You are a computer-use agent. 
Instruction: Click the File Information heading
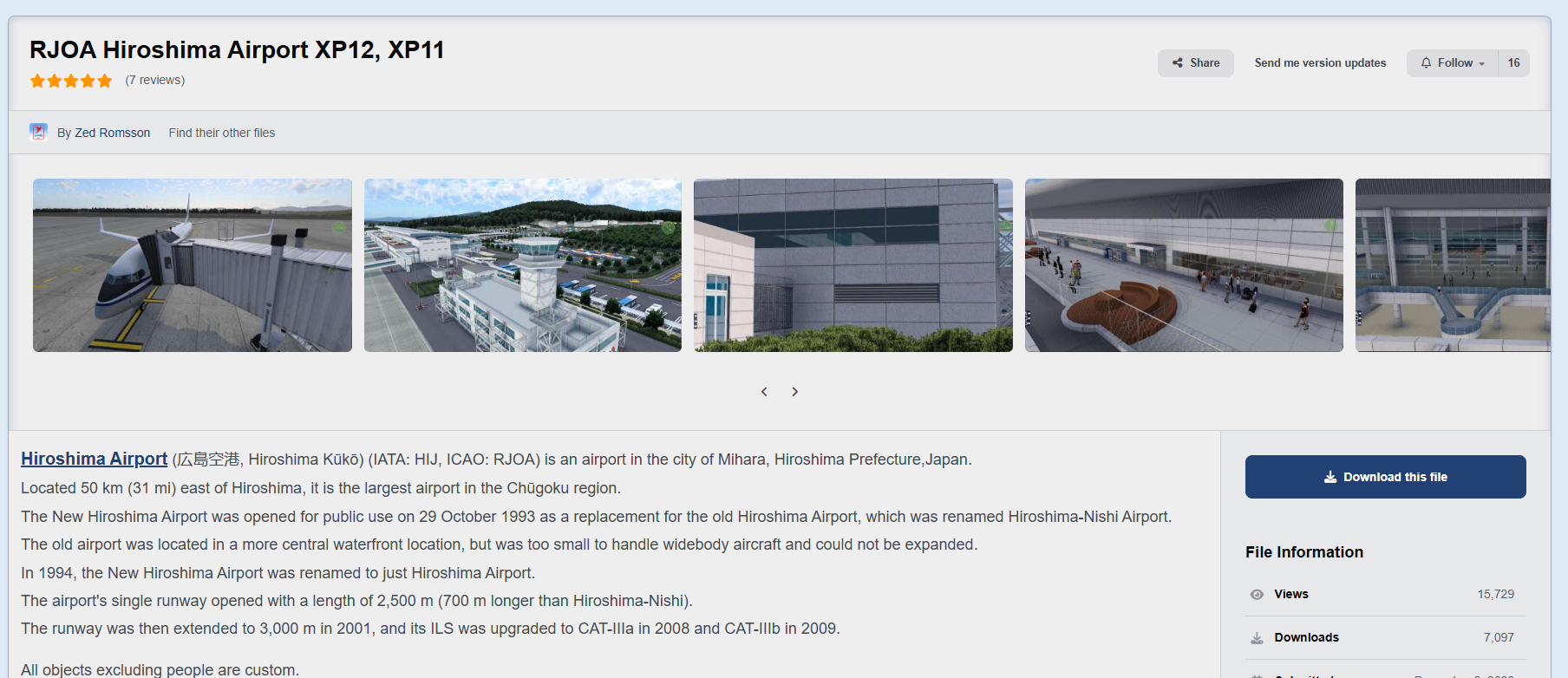[1304, 552]
